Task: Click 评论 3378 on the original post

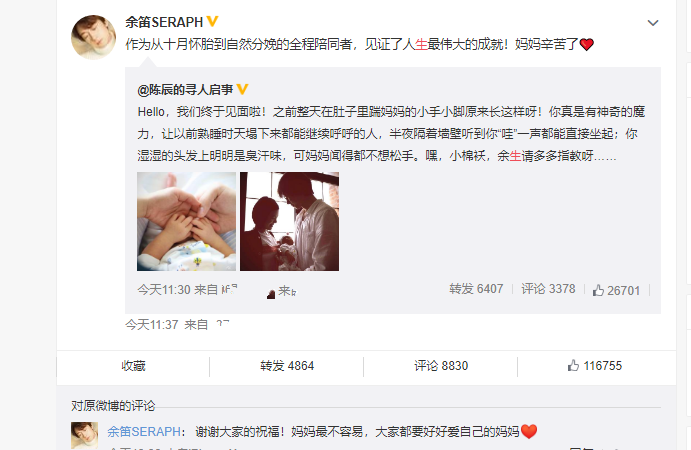Action: click(548, 289)
